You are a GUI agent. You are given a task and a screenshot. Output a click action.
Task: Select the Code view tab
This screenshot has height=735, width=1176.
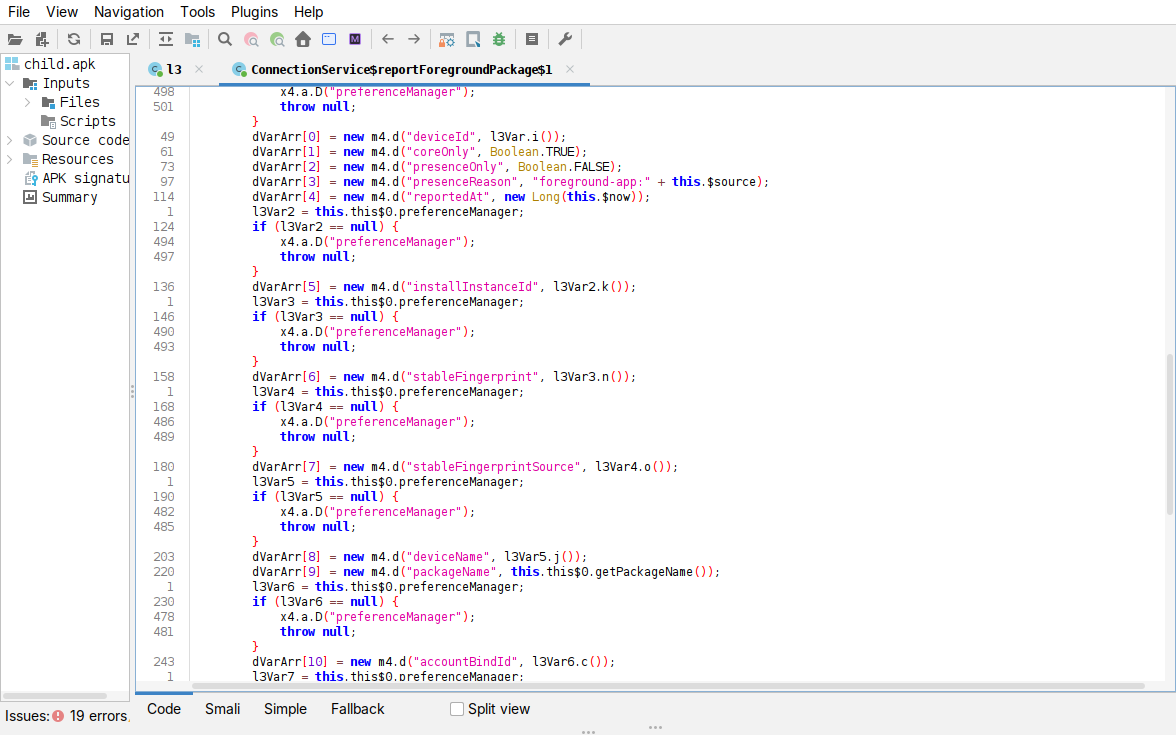pos(164,710)
